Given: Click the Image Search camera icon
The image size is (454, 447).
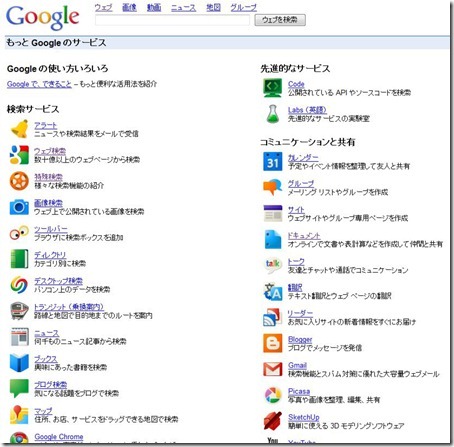Looking at the screenshot, I should (x=19, y=207).
